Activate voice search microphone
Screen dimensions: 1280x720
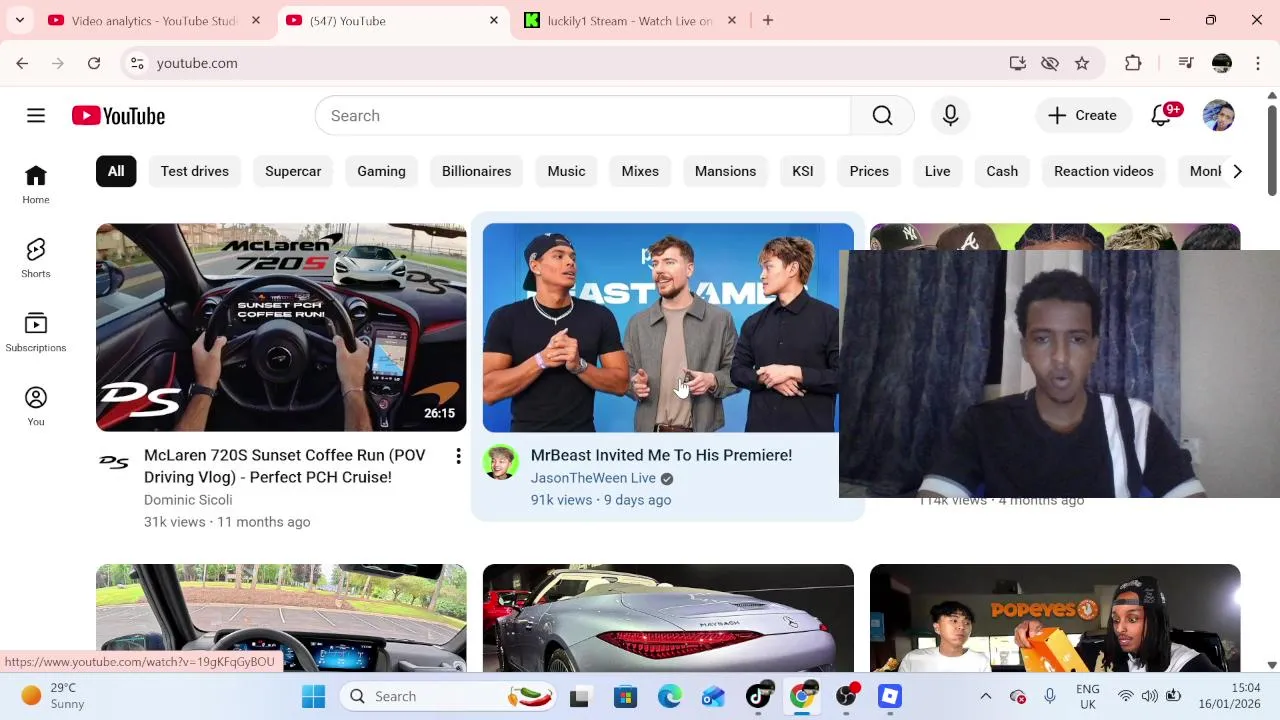tap(950, 116)
